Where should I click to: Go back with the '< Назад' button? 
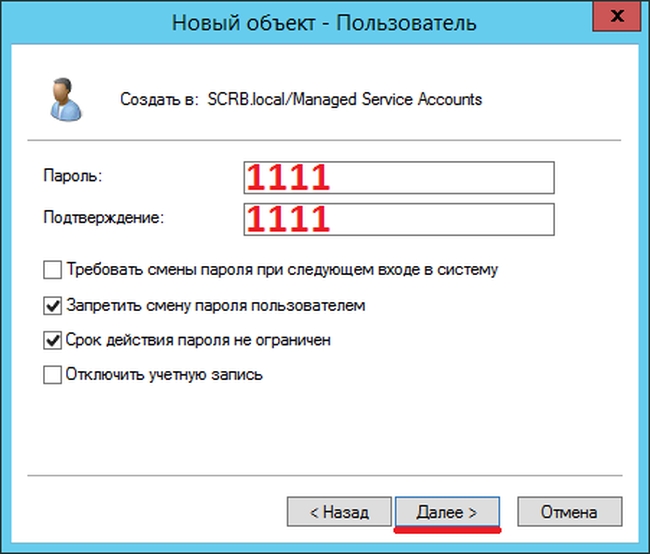(x=338, y=511)
